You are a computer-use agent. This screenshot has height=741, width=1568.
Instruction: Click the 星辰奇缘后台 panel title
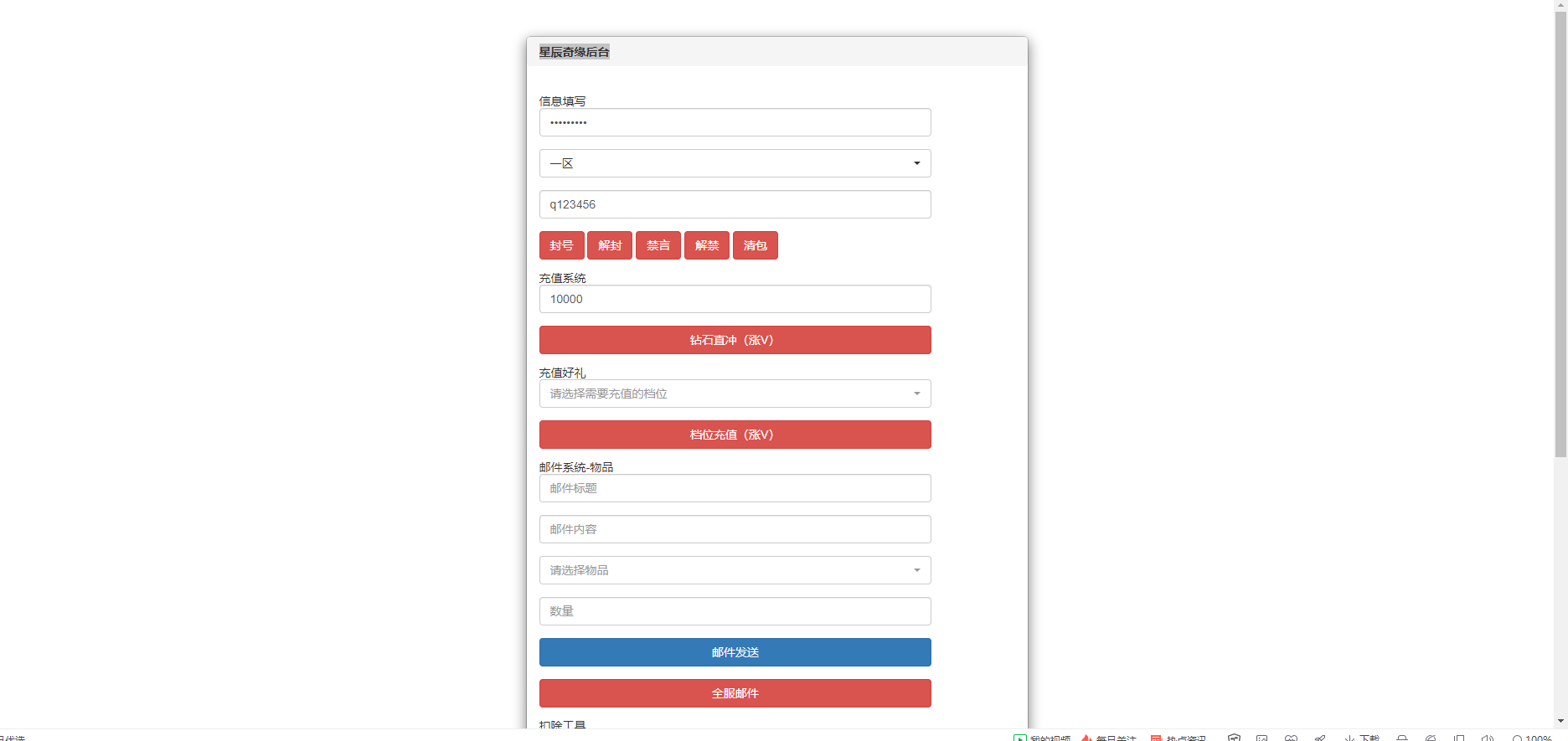[x=574, y=52]
